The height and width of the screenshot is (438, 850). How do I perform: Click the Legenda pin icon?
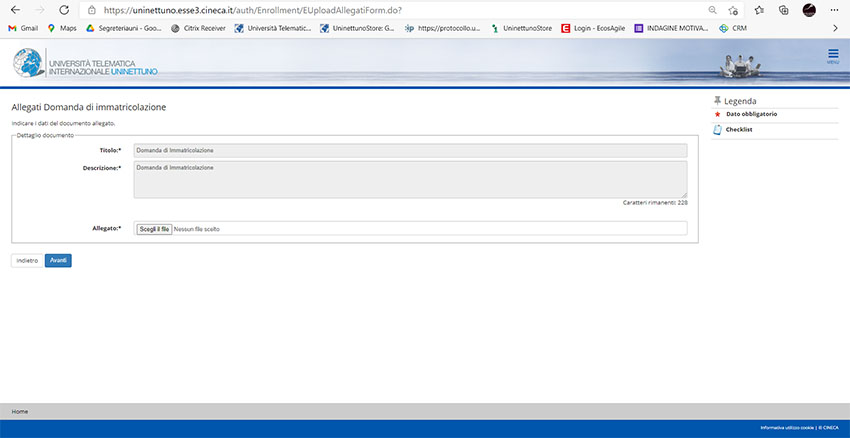(717, 101)
